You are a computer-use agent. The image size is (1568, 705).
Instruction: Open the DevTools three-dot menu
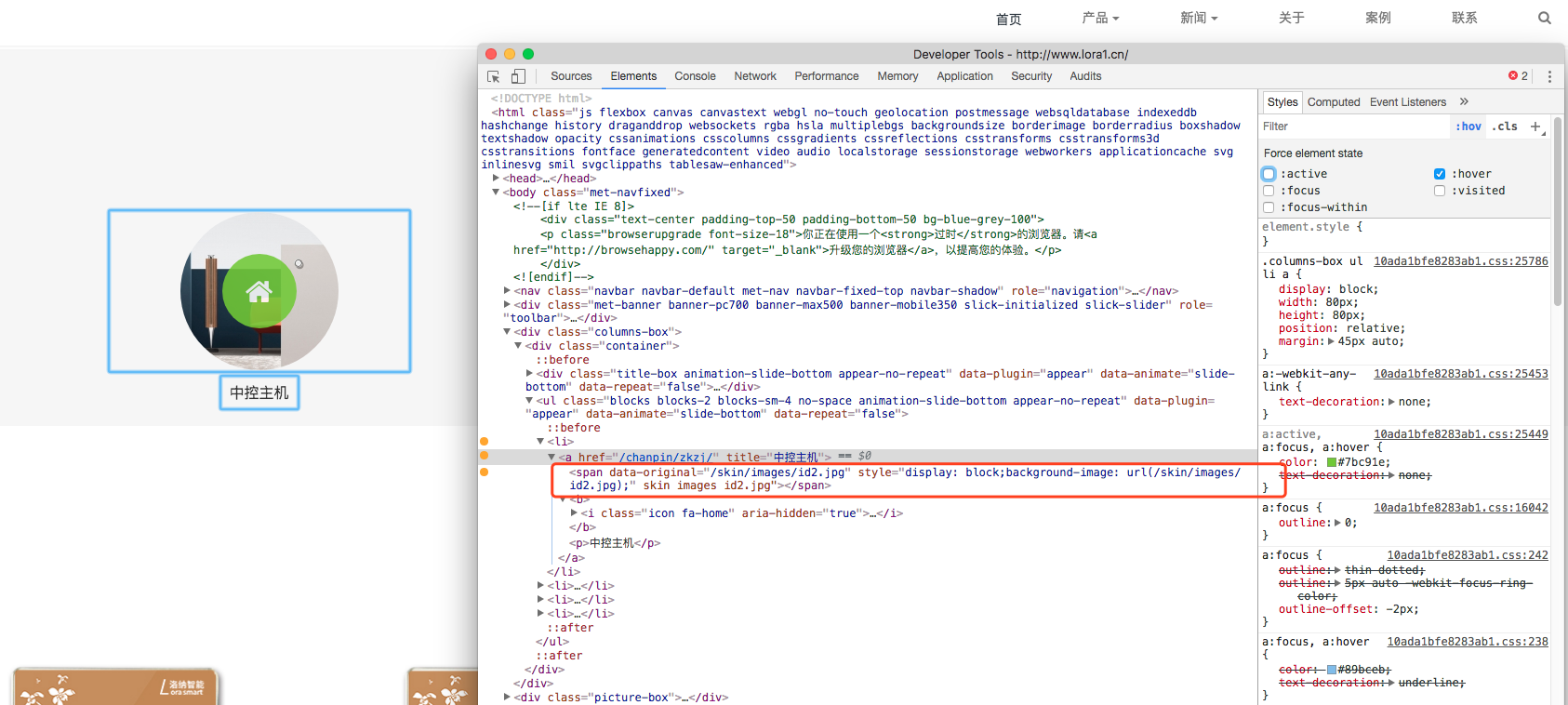pos(1549,76)
